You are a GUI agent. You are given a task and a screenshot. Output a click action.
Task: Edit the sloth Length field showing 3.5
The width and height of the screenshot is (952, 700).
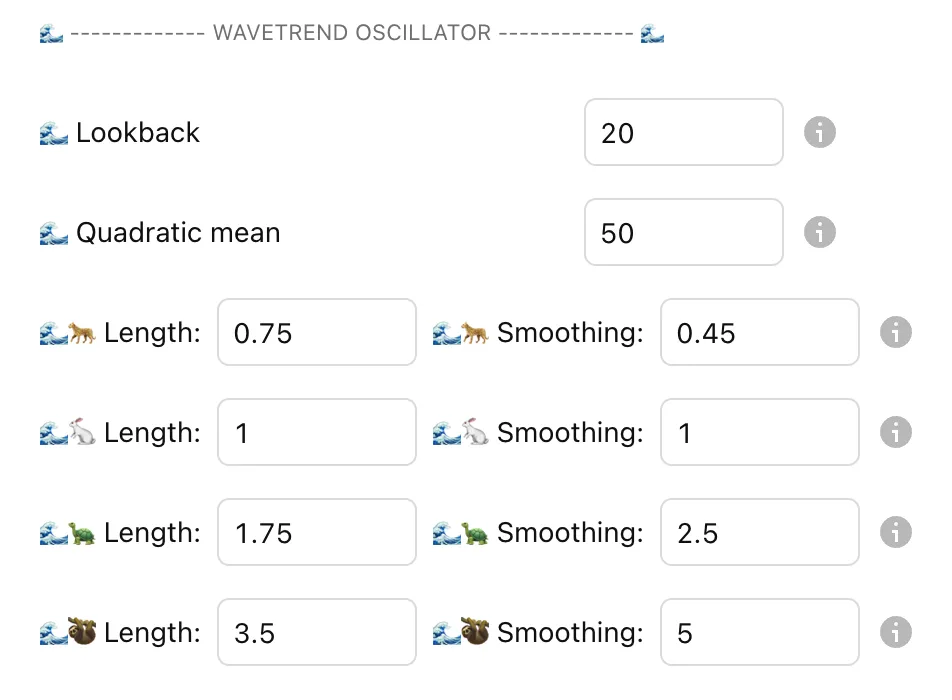316,632
